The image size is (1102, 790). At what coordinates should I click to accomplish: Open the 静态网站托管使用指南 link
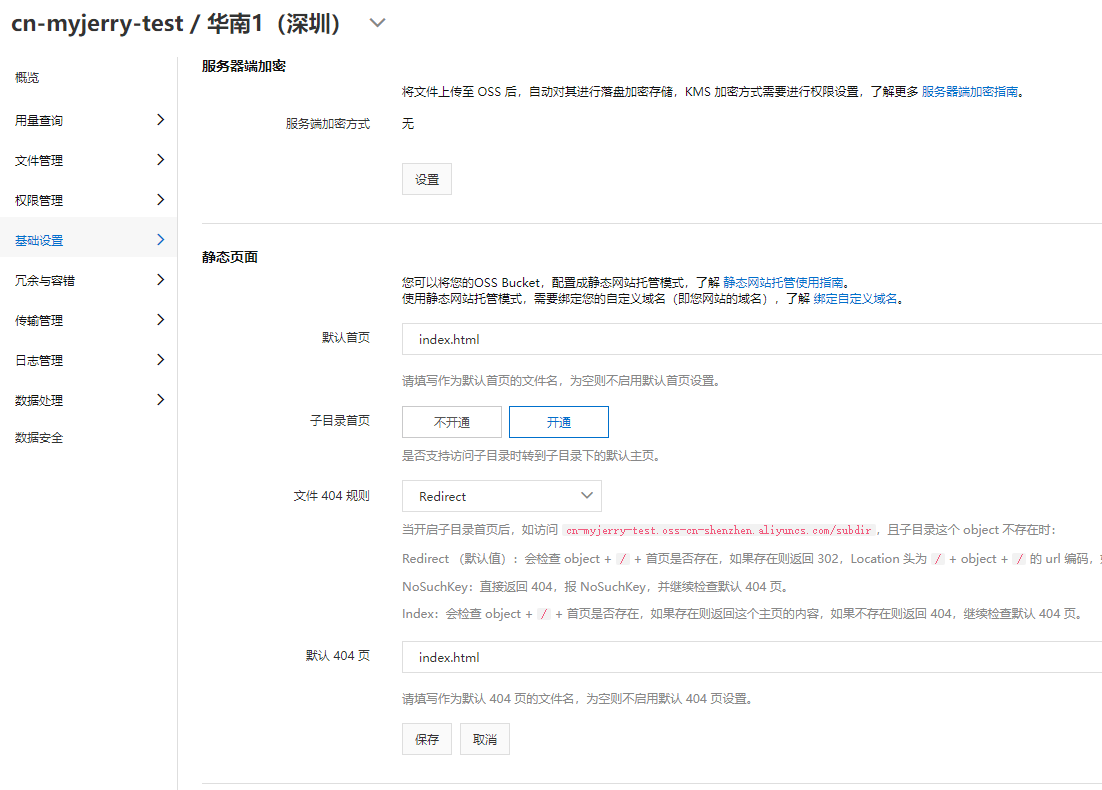(783, 283)
